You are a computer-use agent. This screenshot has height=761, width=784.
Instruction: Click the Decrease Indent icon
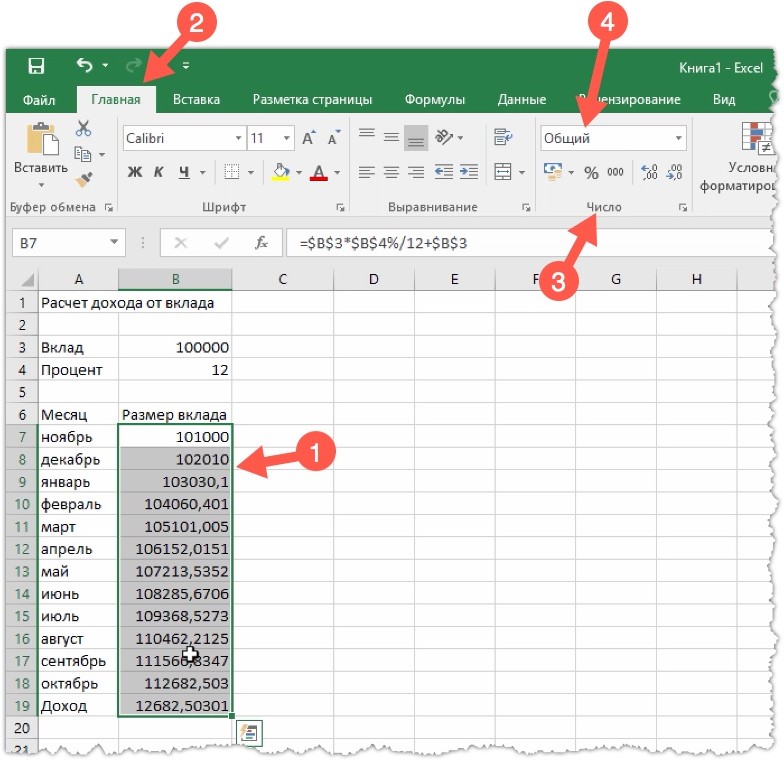pos(443,172)
